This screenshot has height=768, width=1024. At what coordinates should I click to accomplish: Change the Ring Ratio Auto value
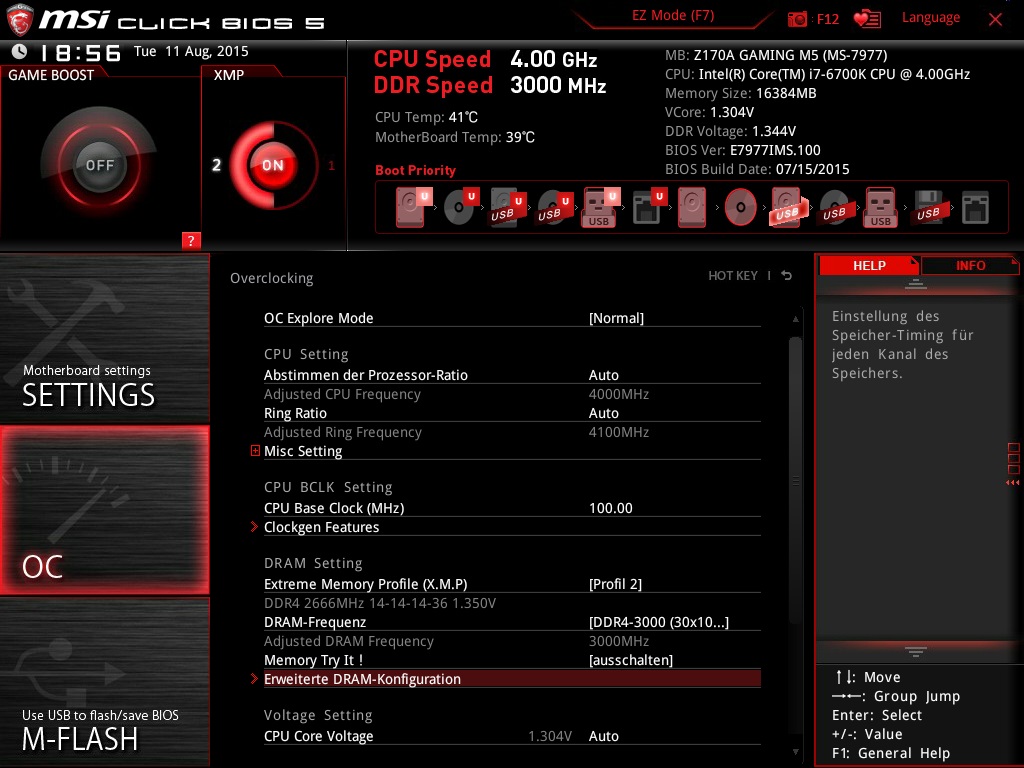[x=603, y=413]
